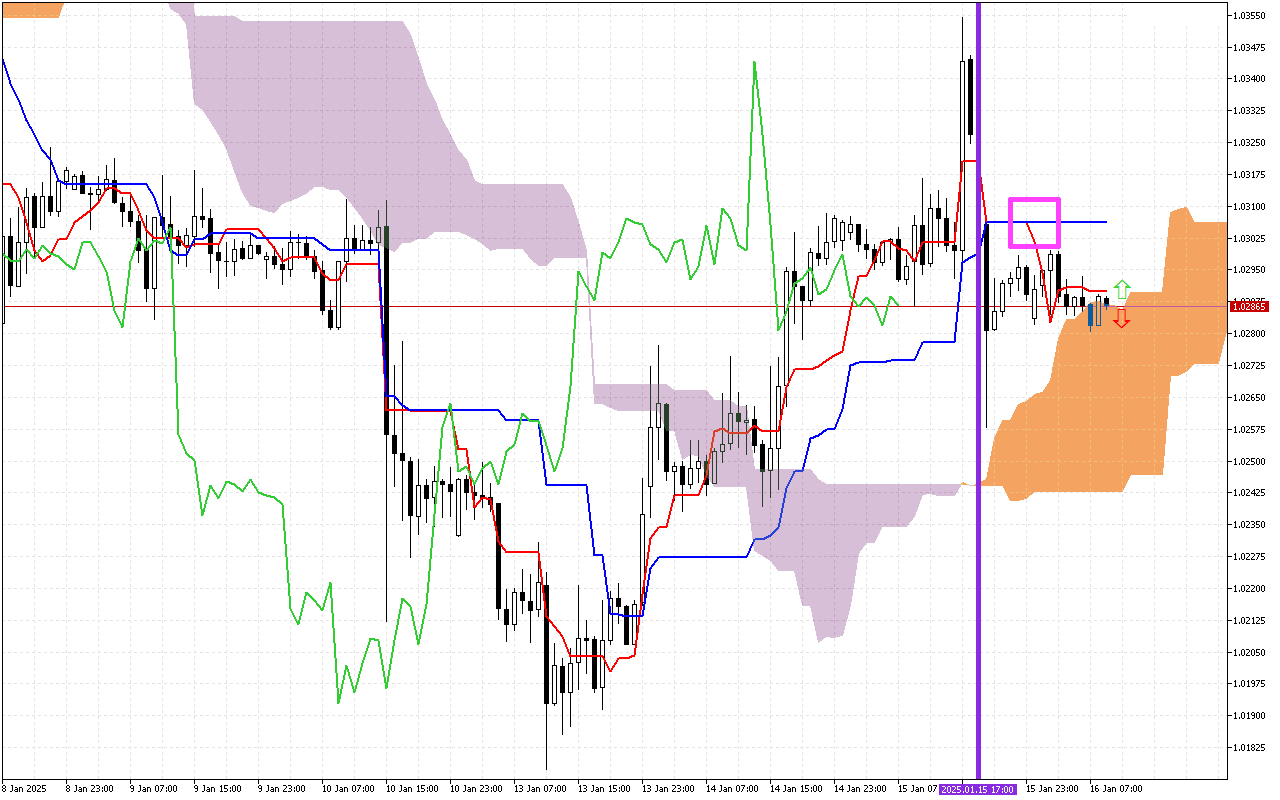Screen dimensions: 1280x800
Task: Select the 15 Jan 23:00 time label
Action: click(1051, 789)
